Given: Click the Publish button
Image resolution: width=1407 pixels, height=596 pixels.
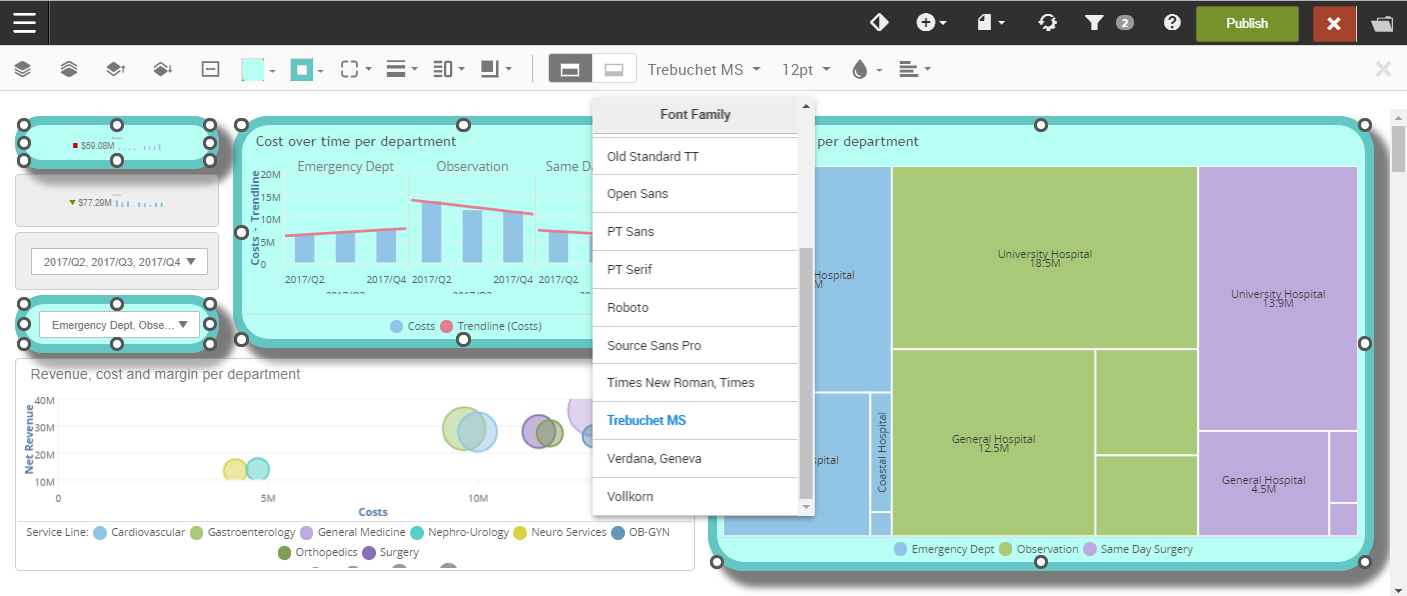Looking at the screenshot, I should click(x=1246, y=23).
